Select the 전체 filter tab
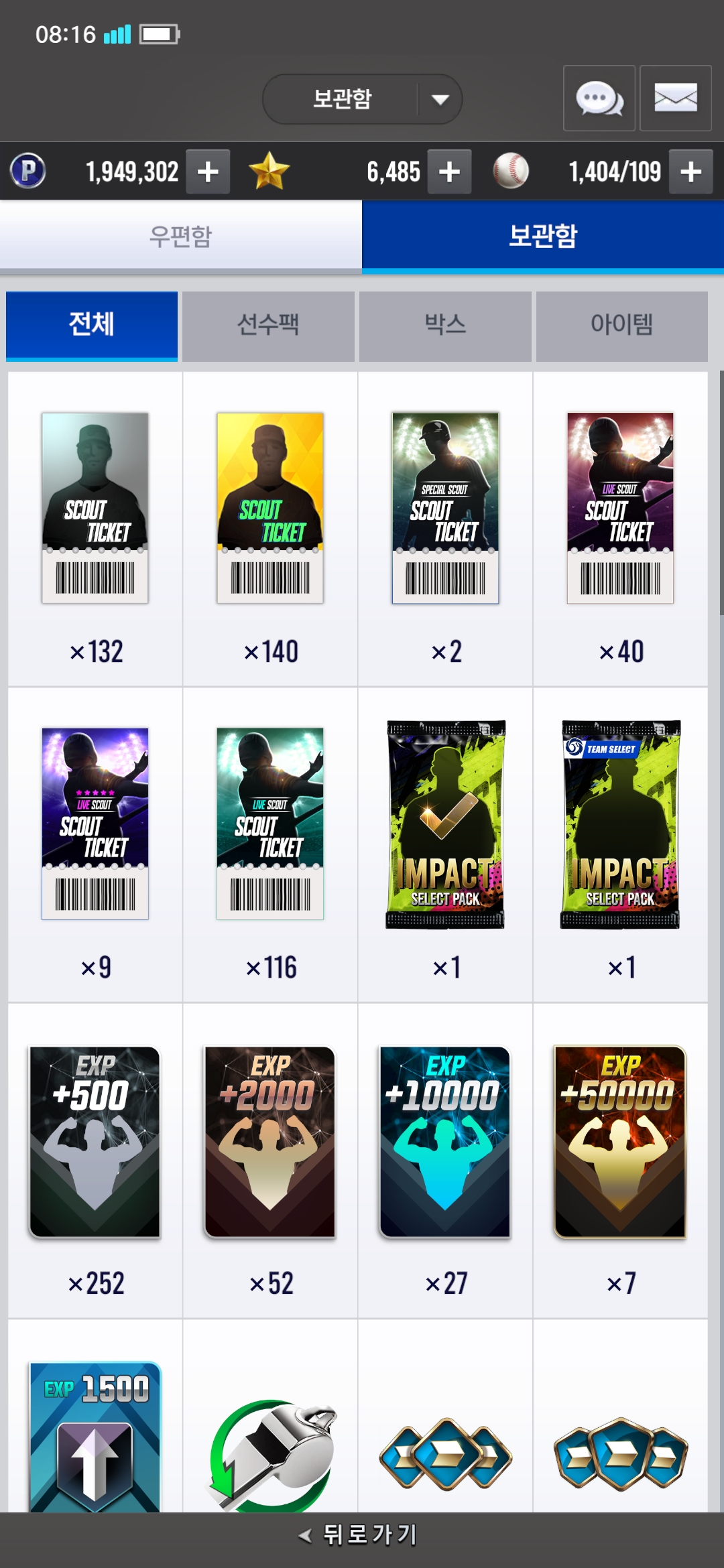This screenshot has height=1568, width=724. tap(92, 325)
